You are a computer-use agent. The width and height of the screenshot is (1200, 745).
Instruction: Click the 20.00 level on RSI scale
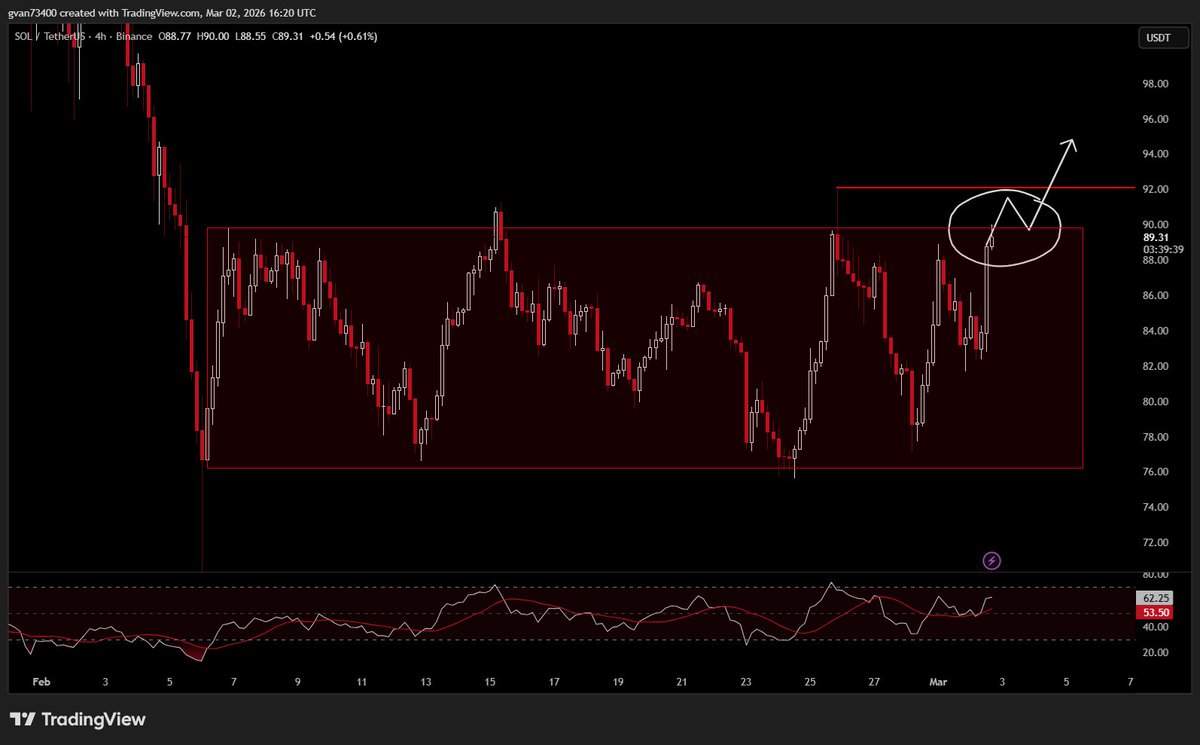tap(1155, 652)
